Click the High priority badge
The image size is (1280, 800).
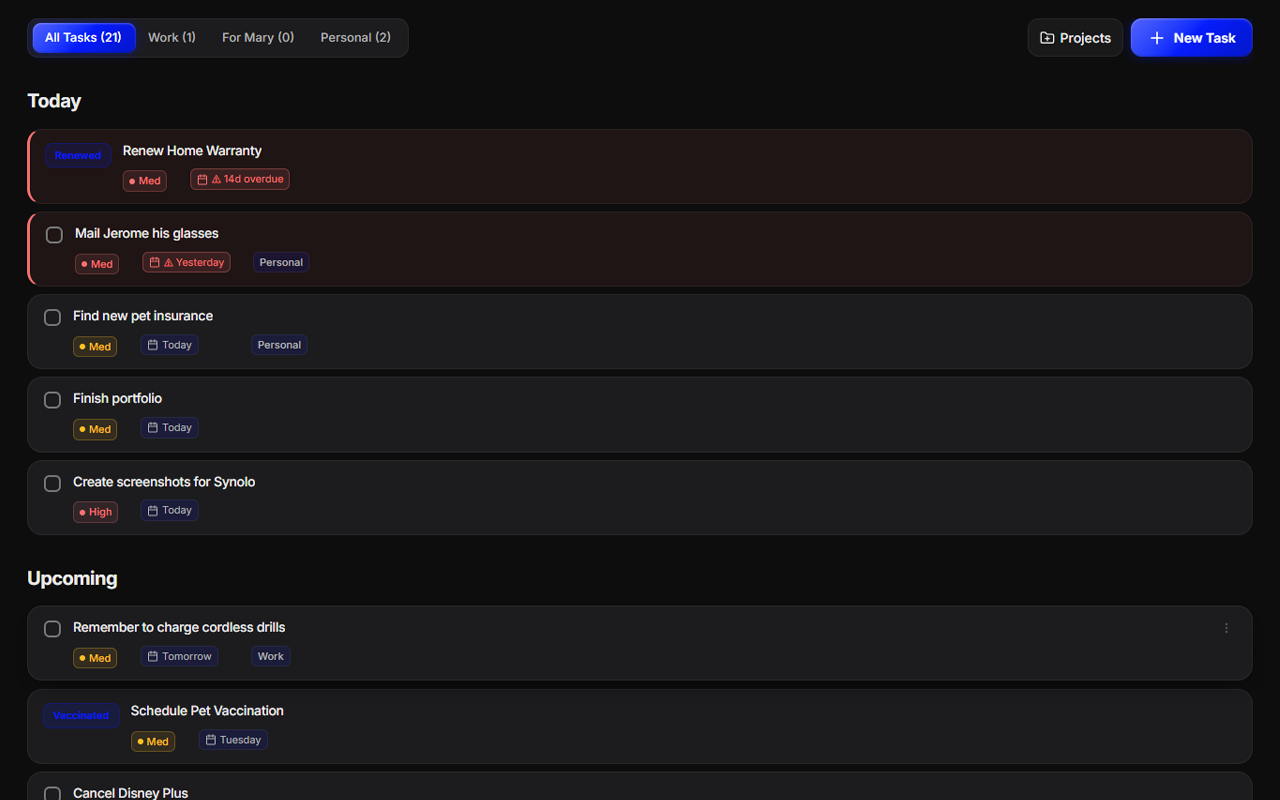[95, 512]
